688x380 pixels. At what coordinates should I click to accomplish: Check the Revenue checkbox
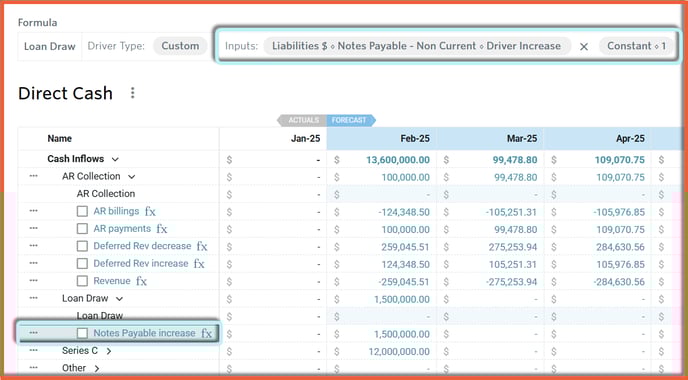82,281
